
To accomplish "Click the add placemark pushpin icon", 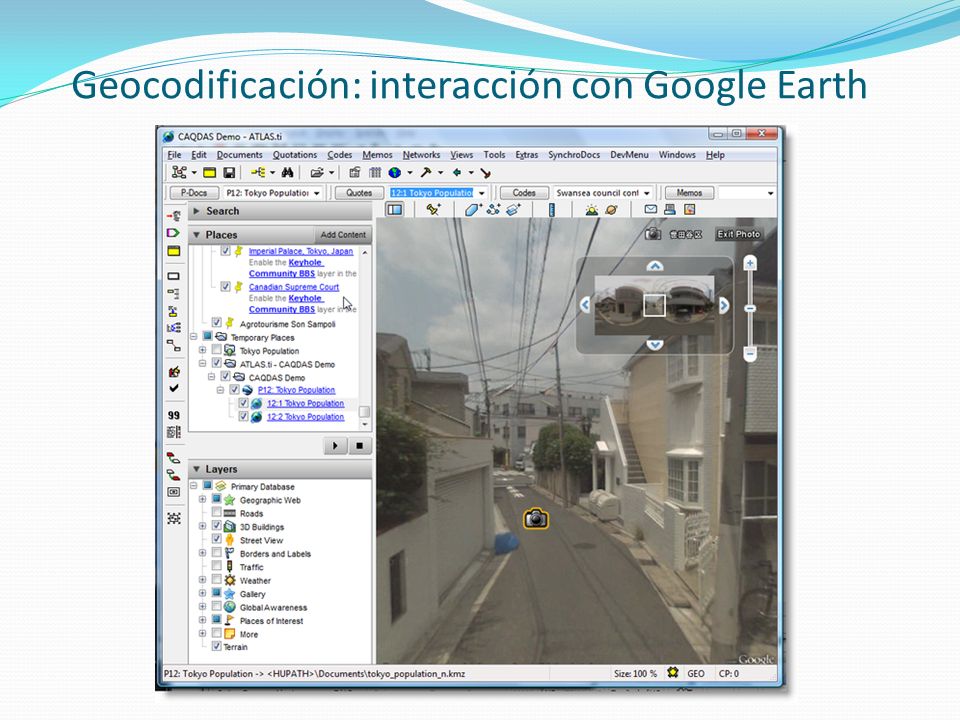I will pyautogui.click(x=433, y=210).
